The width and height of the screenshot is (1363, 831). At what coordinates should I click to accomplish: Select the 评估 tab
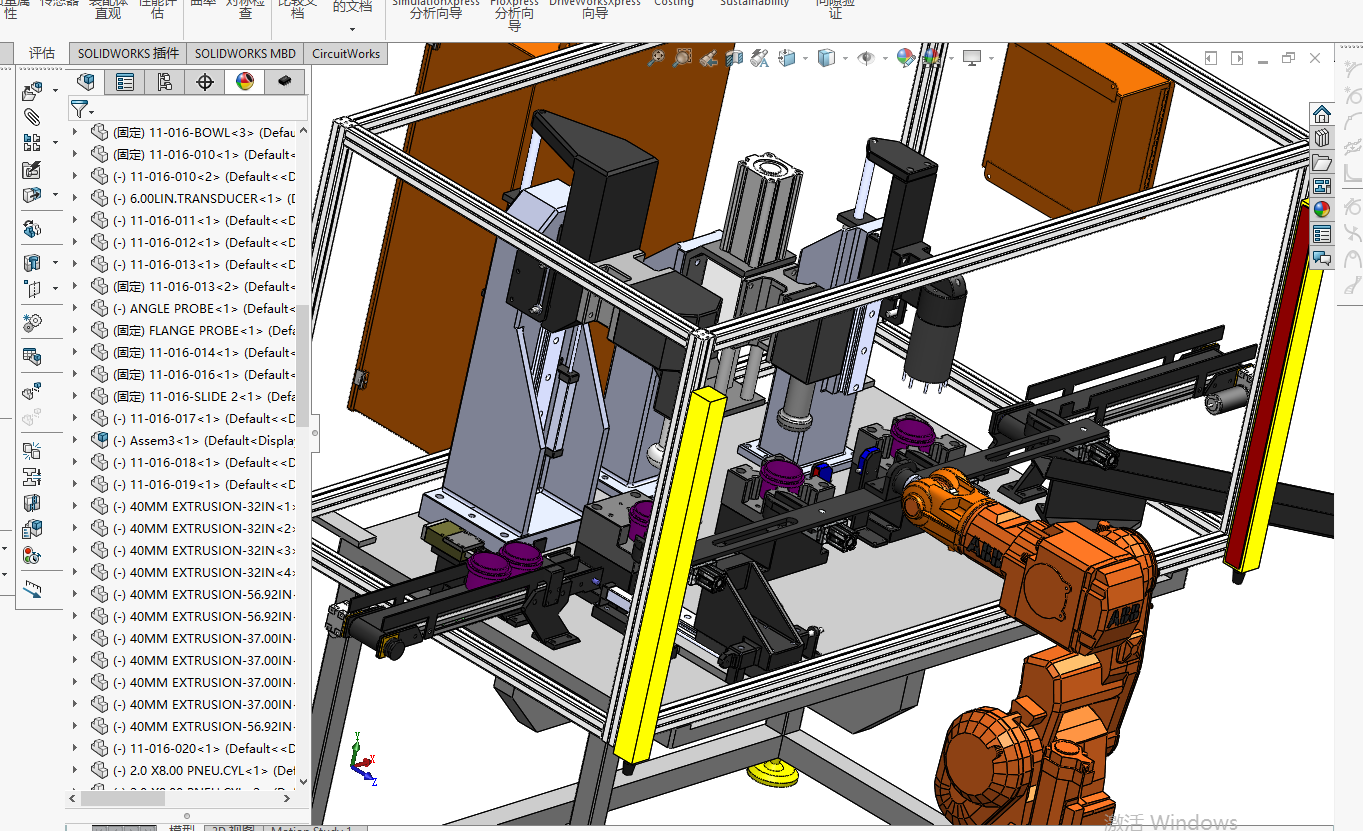tap(42, 54)
